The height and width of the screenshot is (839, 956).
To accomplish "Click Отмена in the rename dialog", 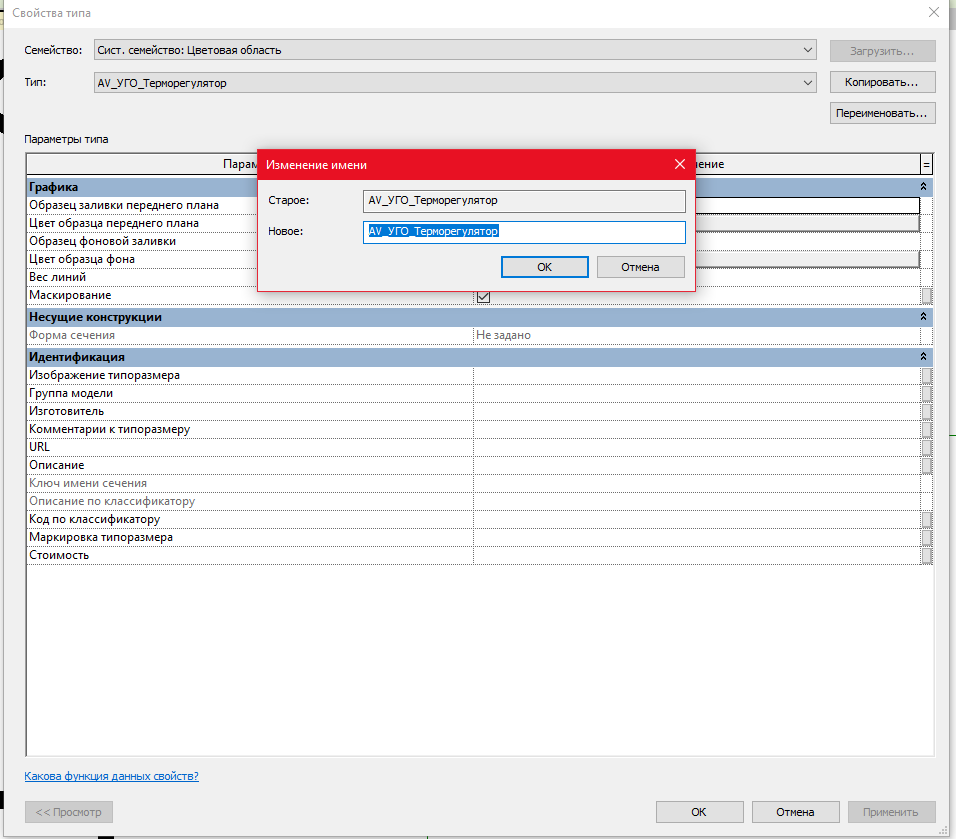I will point(640,267).
